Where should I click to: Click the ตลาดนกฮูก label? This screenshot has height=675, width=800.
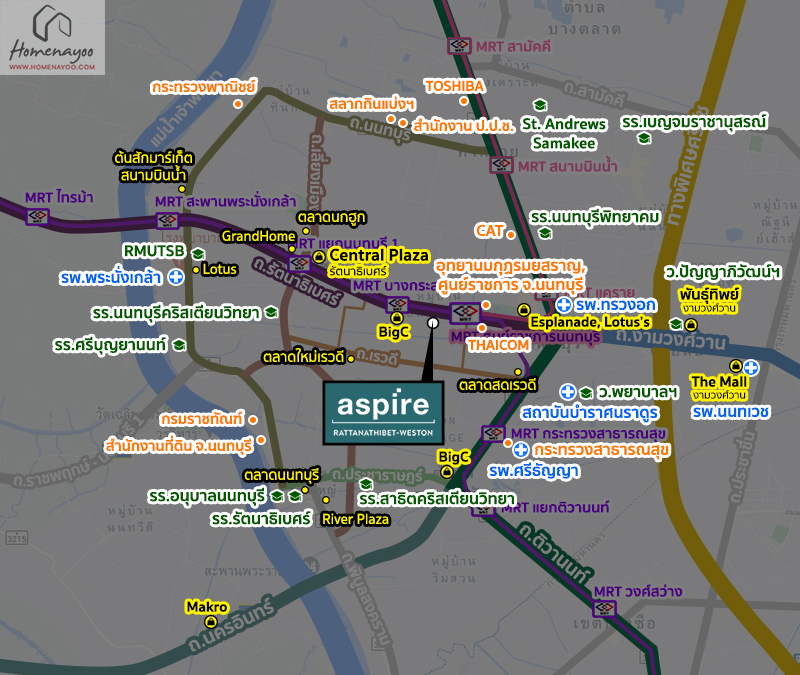[x=332, y=217]
